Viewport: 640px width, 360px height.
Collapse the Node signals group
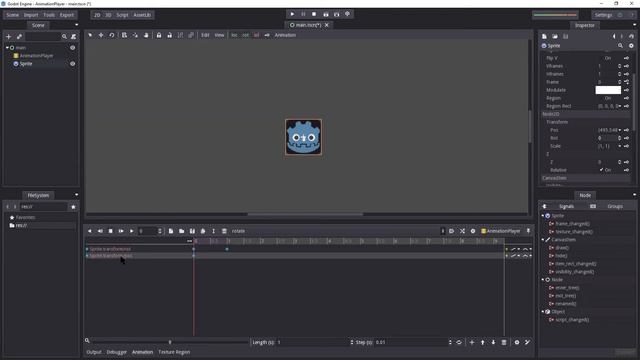coord(543,280)
